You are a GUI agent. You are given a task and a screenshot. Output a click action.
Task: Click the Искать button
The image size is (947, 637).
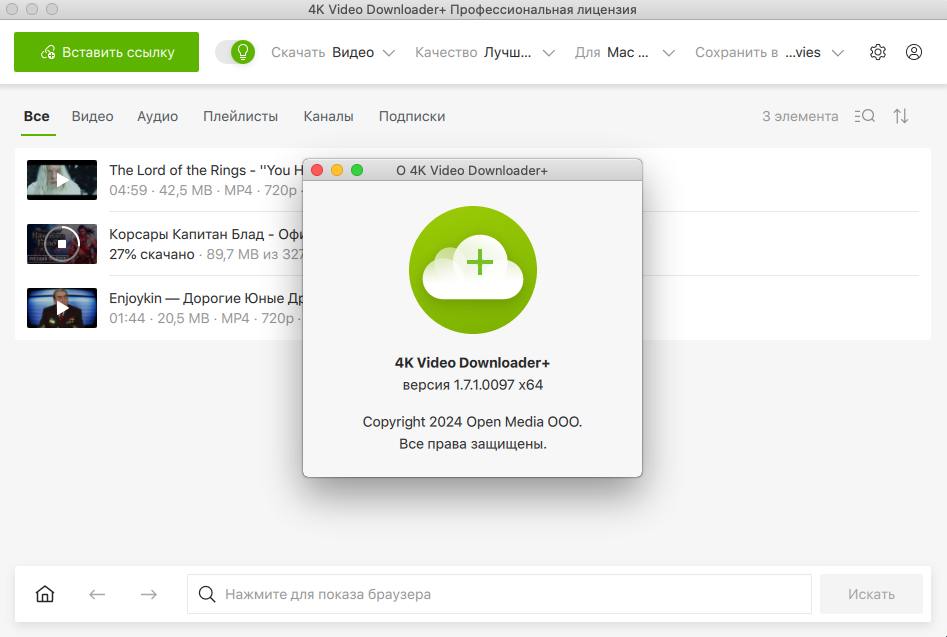click(x=871, y=594)
